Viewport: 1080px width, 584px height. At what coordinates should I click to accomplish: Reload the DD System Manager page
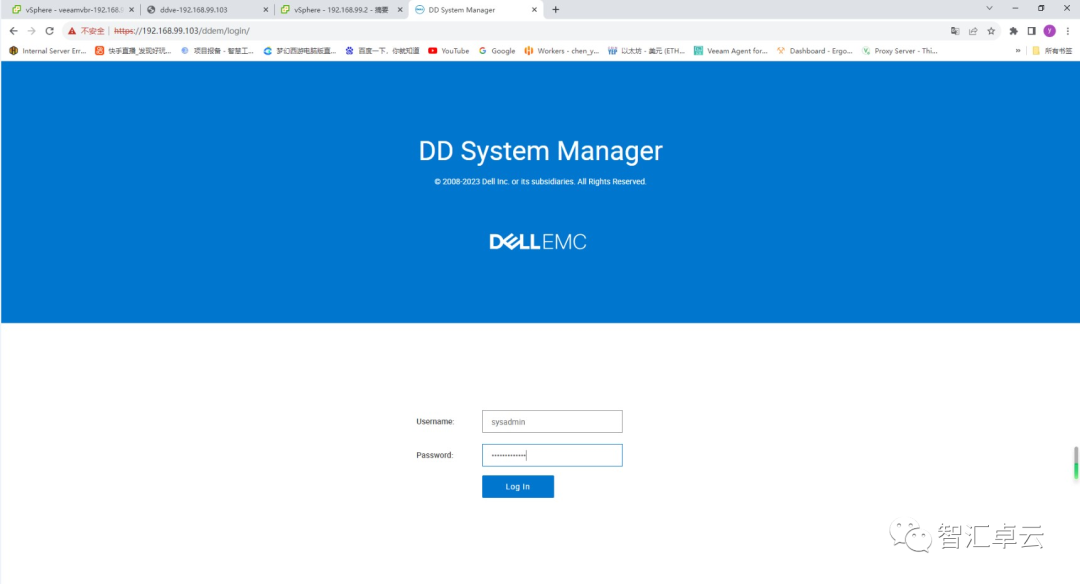(50, 31)
